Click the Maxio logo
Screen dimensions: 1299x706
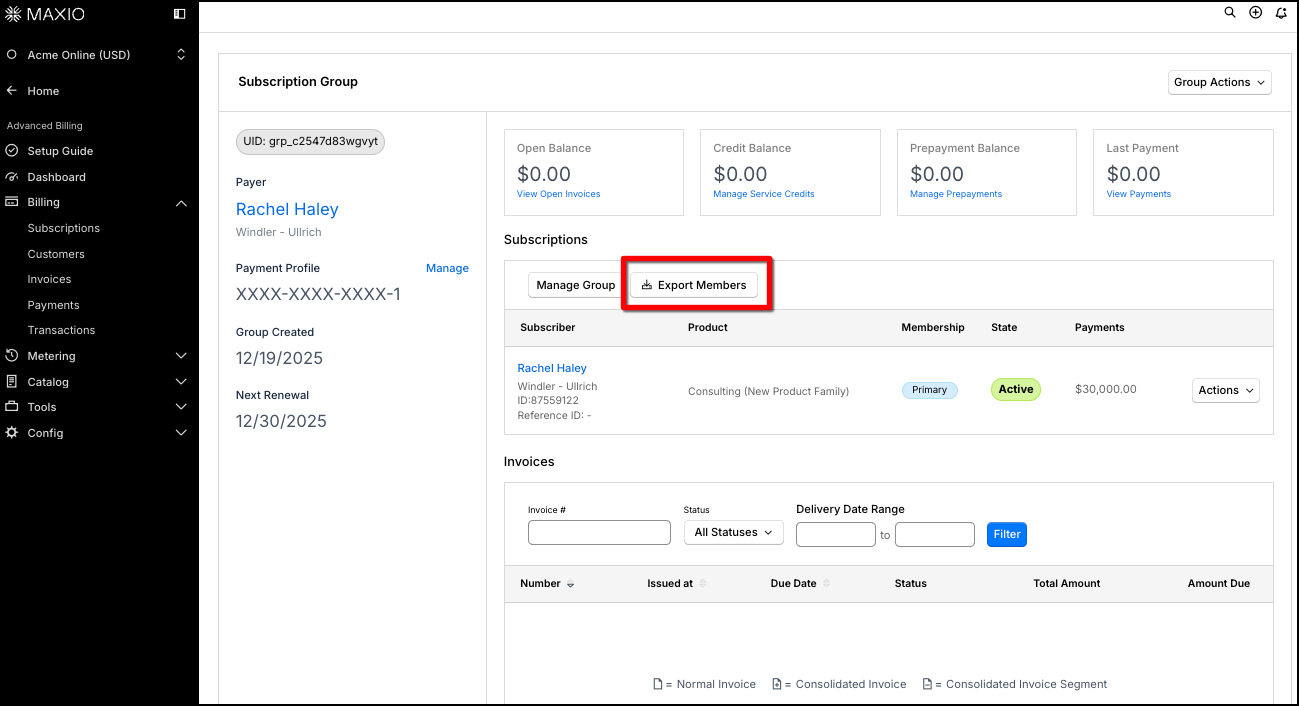pos(46,14)
